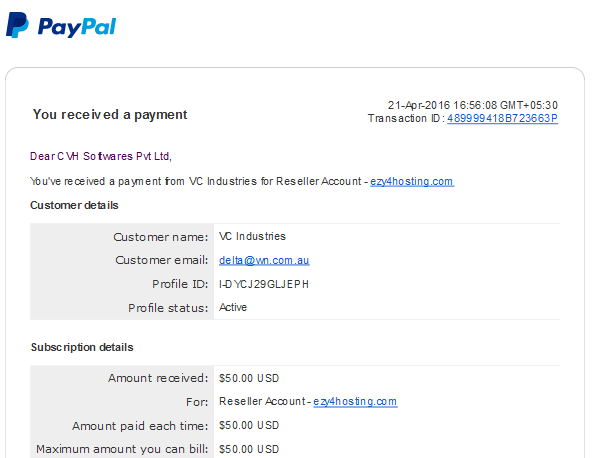Open ezy4hosting.com link in For row

(x=355, y=401)
